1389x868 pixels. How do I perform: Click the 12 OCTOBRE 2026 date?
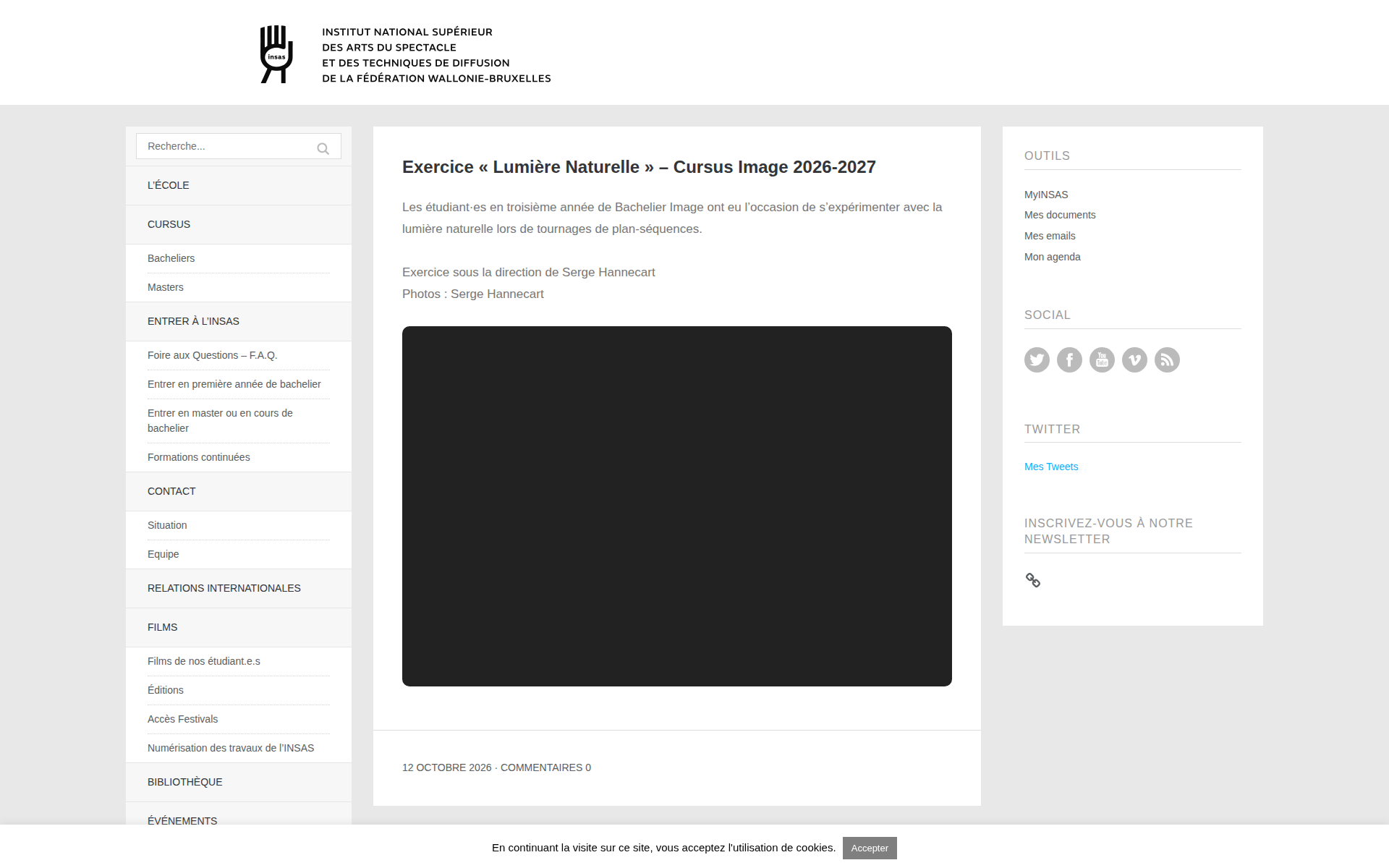pos(447,767)
